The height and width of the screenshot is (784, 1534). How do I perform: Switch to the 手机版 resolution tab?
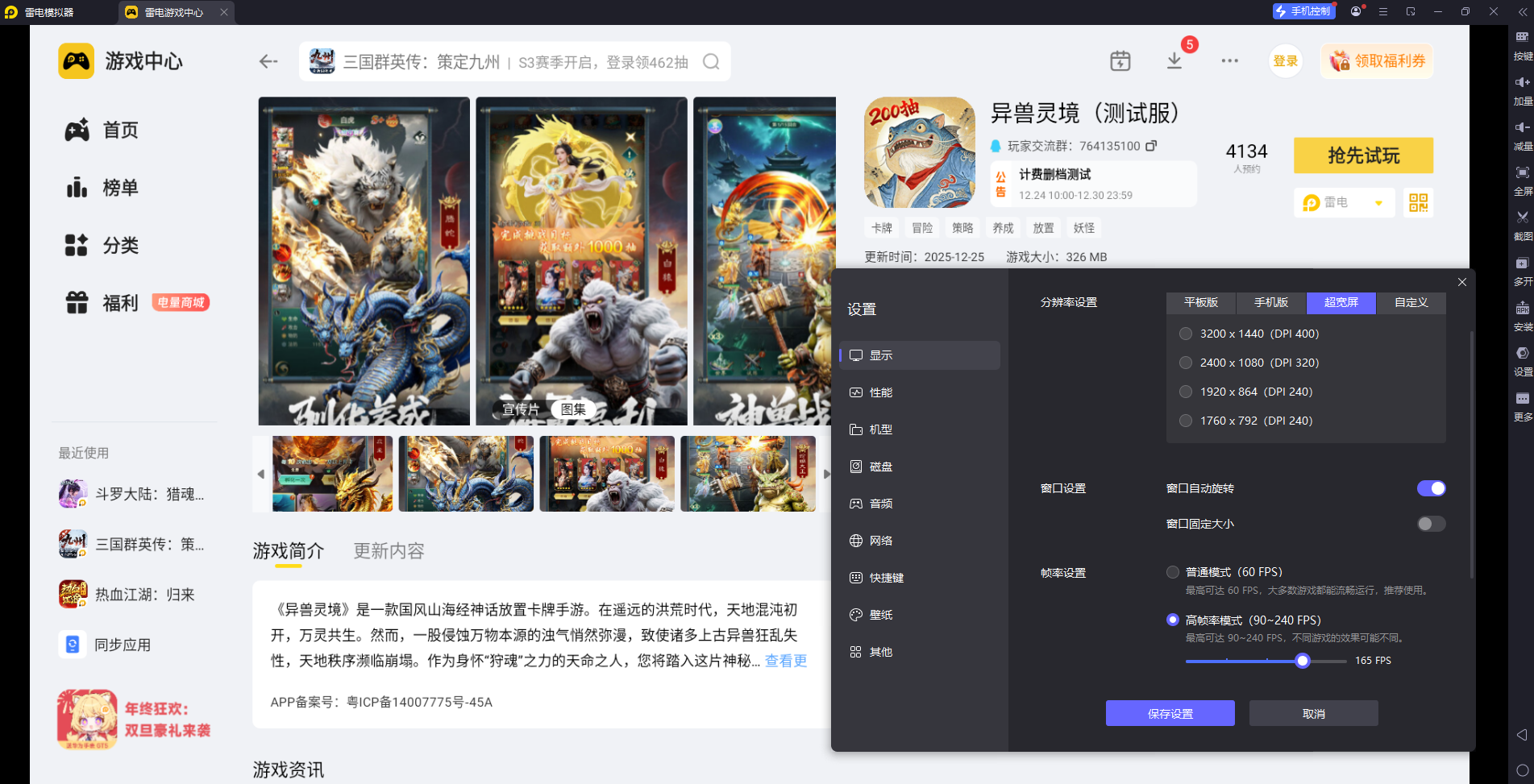(x=1270, y=302)
